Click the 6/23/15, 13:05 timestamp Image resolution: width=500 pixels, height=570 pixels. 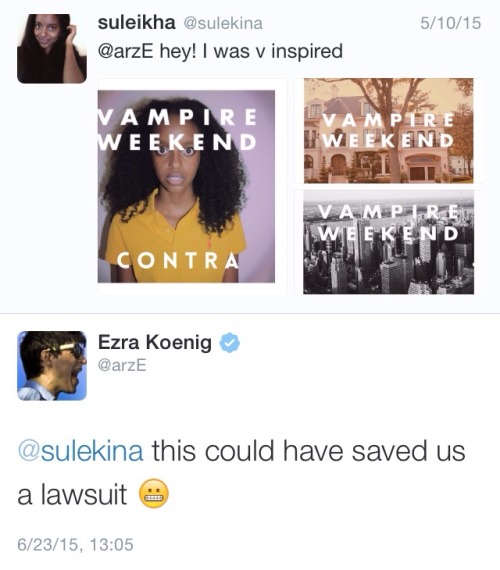[75, 545]
